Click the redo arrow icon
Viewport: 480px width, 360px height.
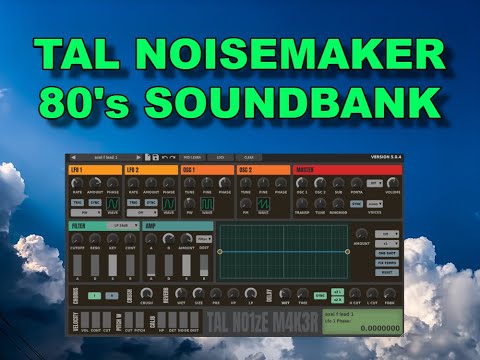(x=172, y=157)
